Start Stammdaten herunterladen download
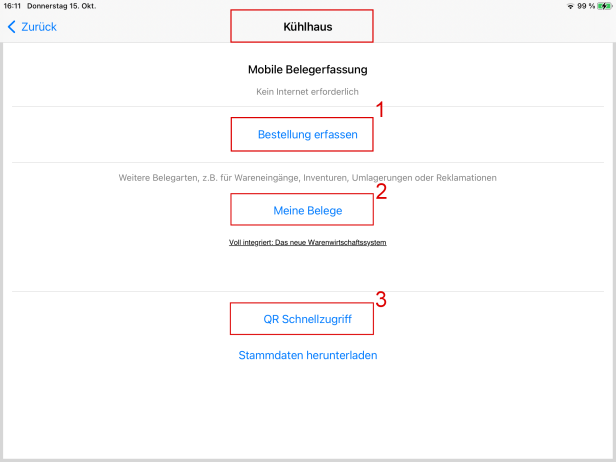 tap(308, 355)
